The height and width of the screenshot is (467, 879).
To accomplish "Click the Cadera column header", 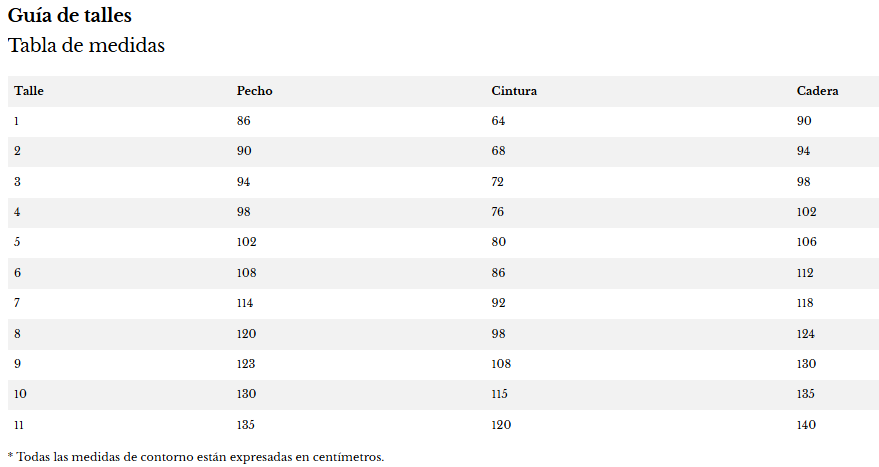I will click(817, 91).
